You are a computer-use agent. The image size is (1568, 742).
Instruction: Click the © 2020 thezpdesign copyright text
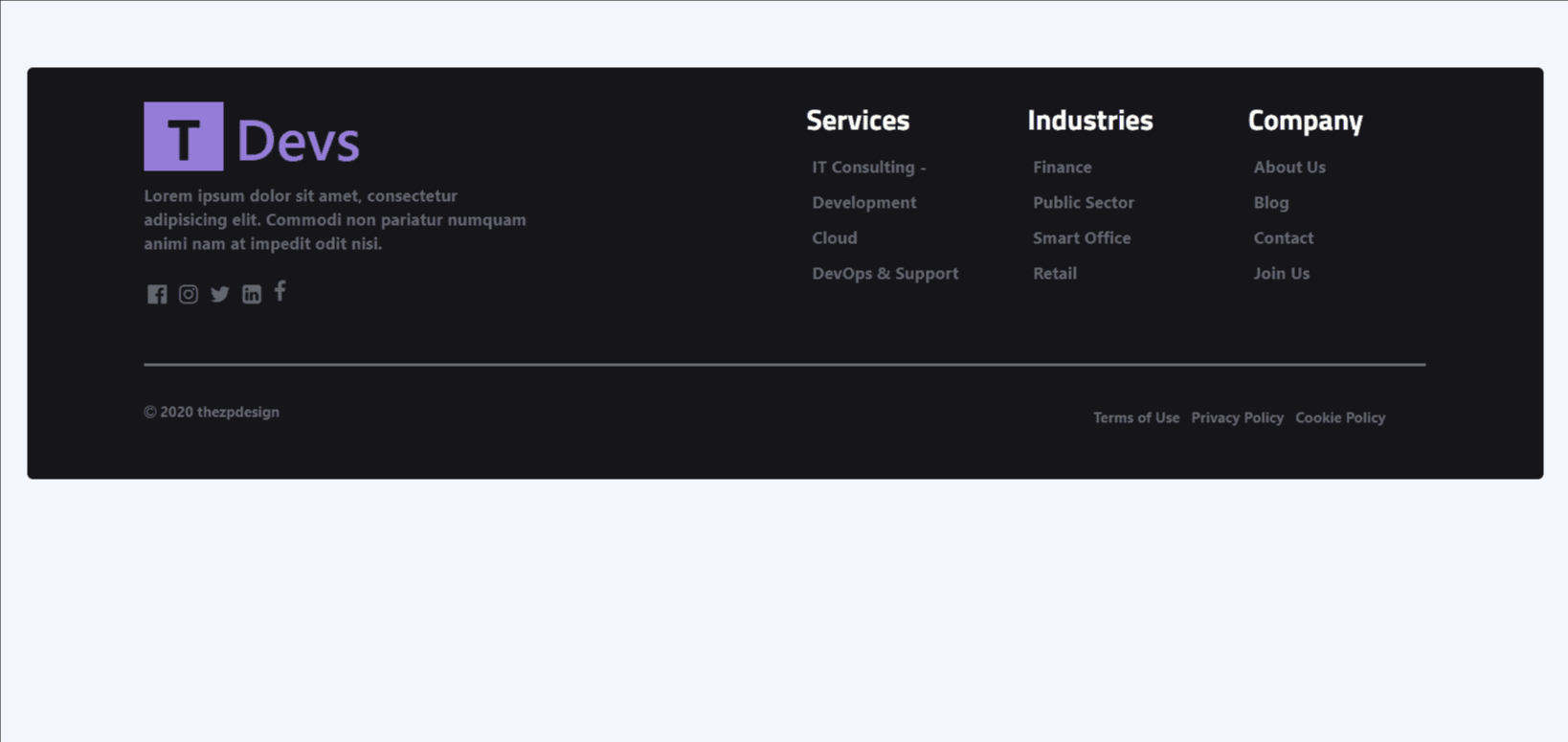[x=212, y=412]
